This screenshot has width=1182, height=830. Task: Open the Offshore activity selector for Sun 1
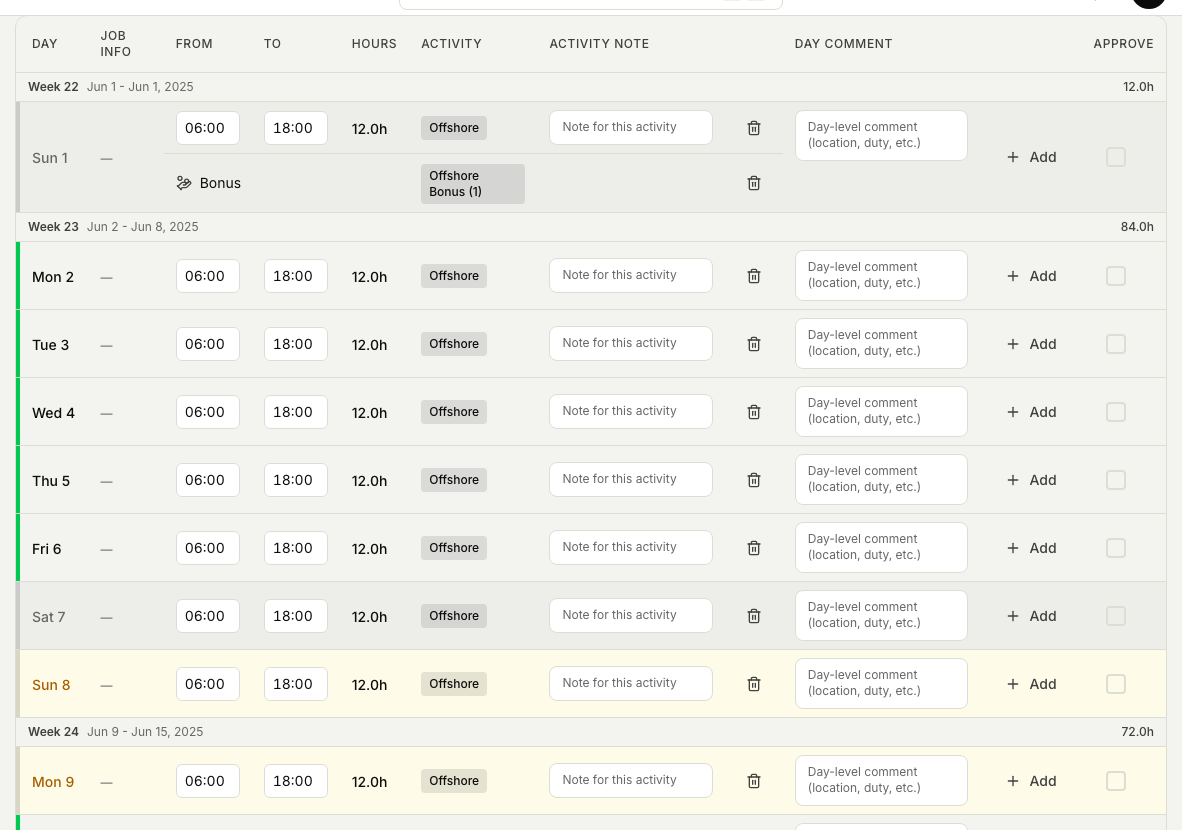(x=454, y=128)
